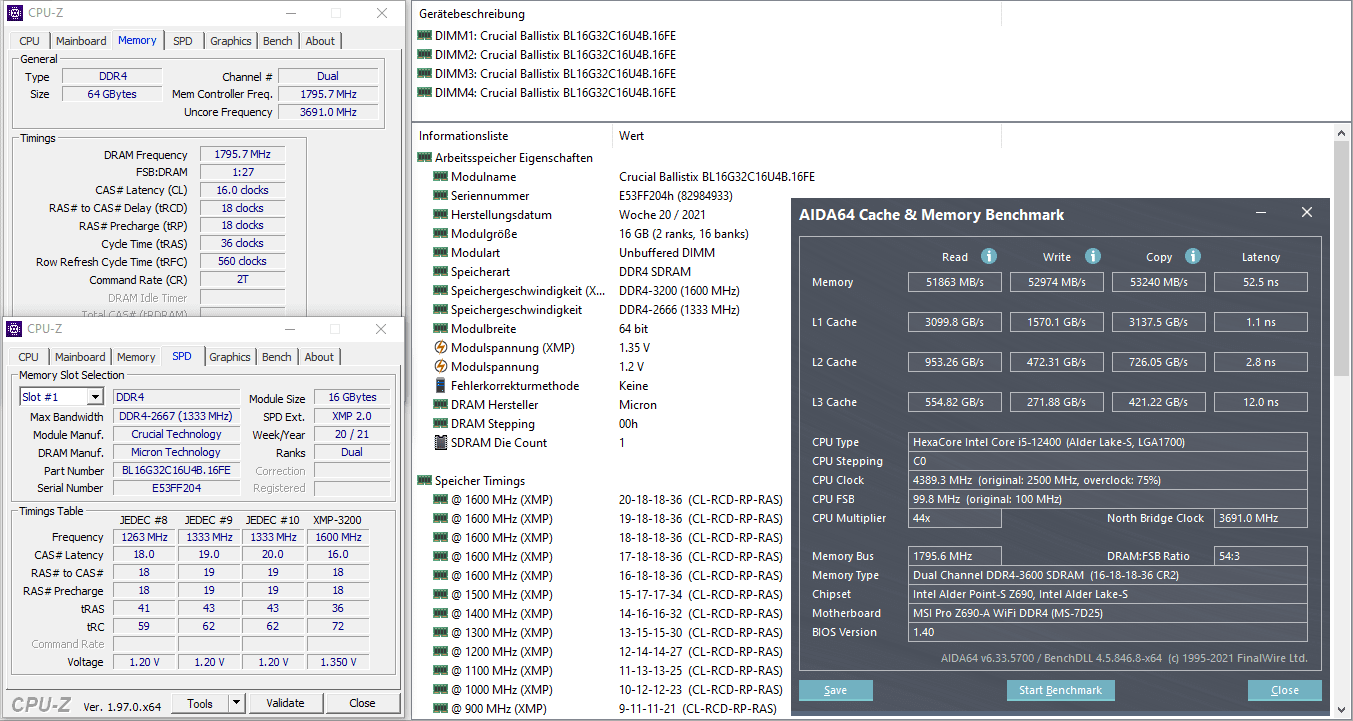Open Graphics tab in lower CPU-Z window

(230, 357)
